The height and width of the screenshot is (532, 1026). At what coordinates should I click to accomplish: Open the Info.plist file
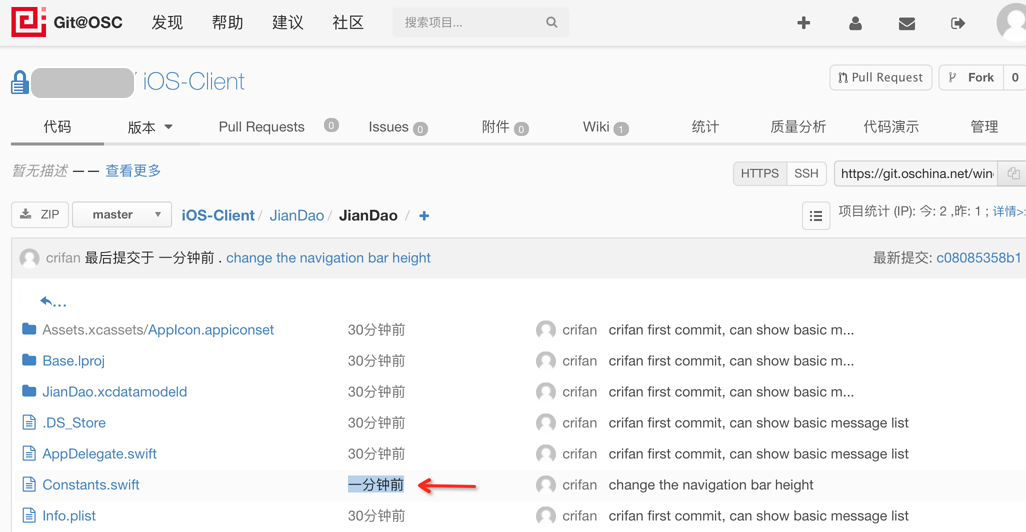(x=69, y=516)
